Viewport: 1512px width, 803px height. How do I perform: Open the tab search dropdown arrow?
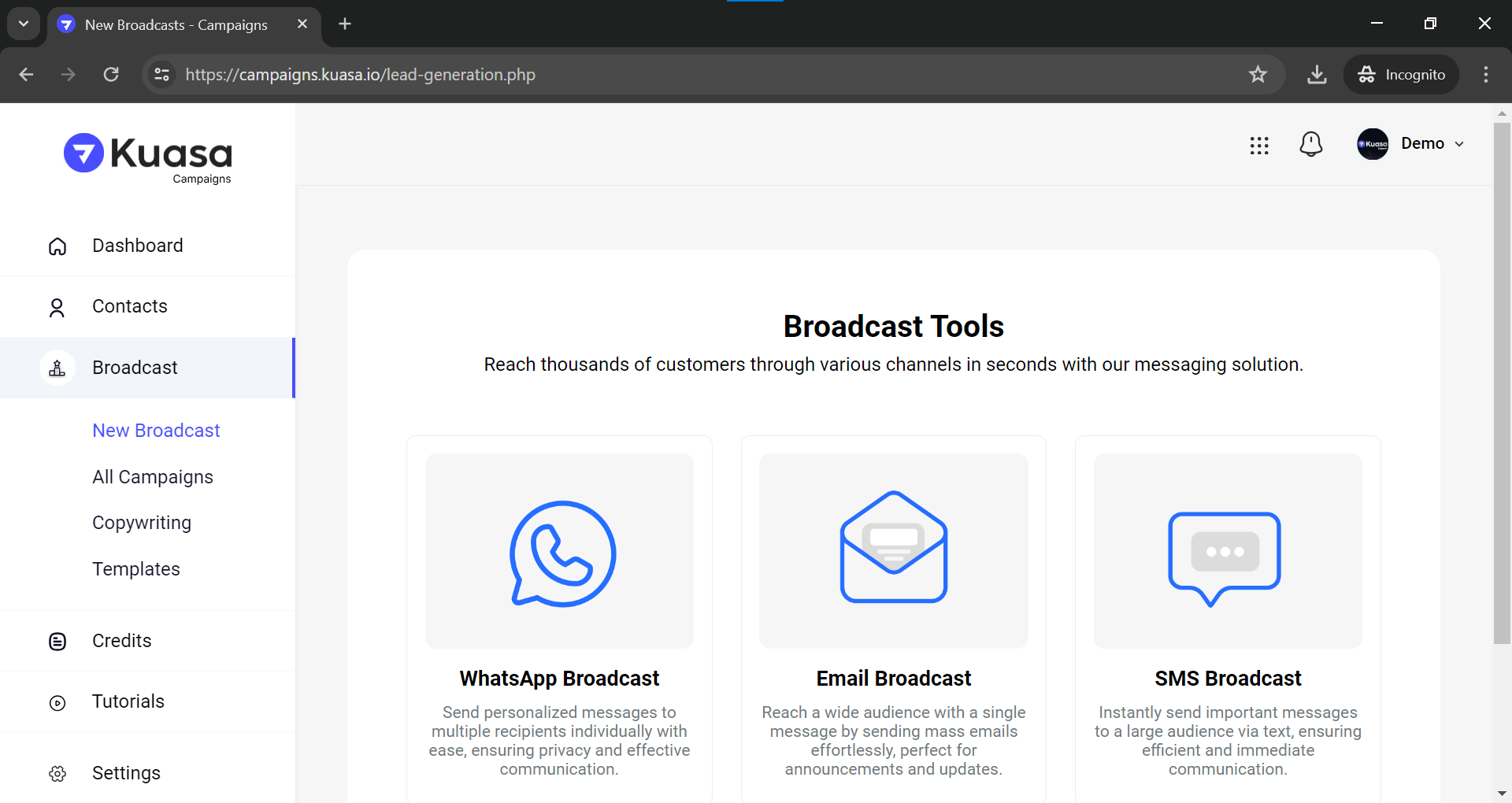(24, 24)
